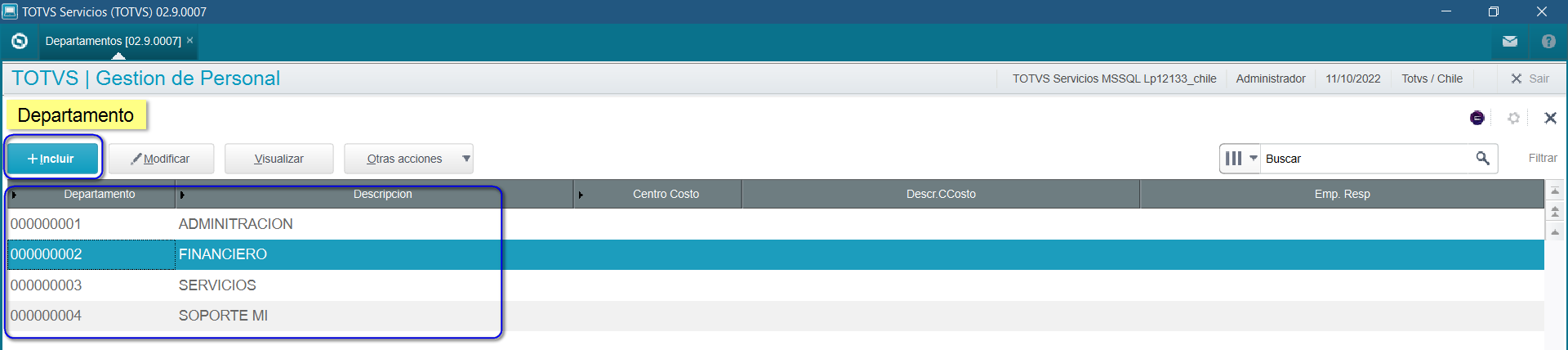
Task: Click the dark round minus icon
Action: tap(1477, 118)
